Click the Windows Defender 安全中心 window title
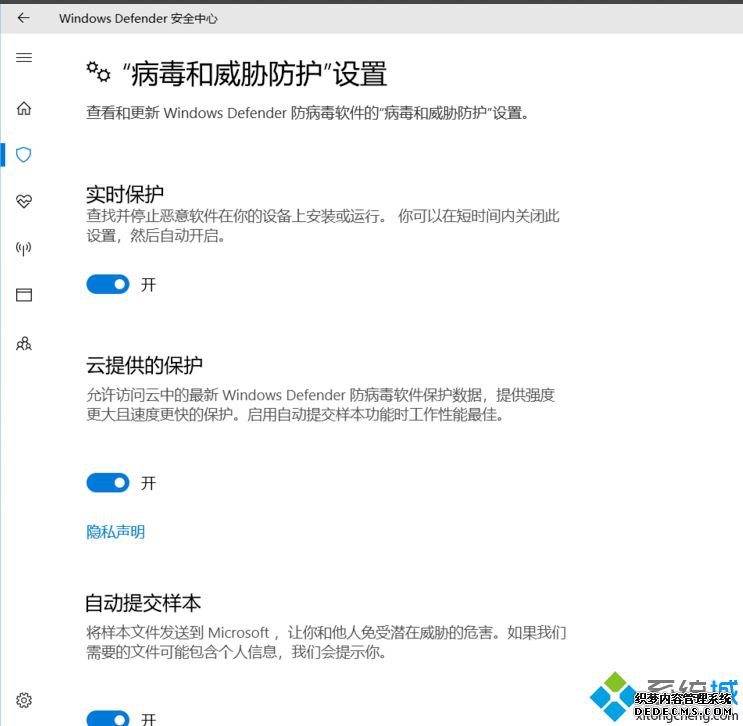This screenshot has width=743, height=726. click(138, 18)
